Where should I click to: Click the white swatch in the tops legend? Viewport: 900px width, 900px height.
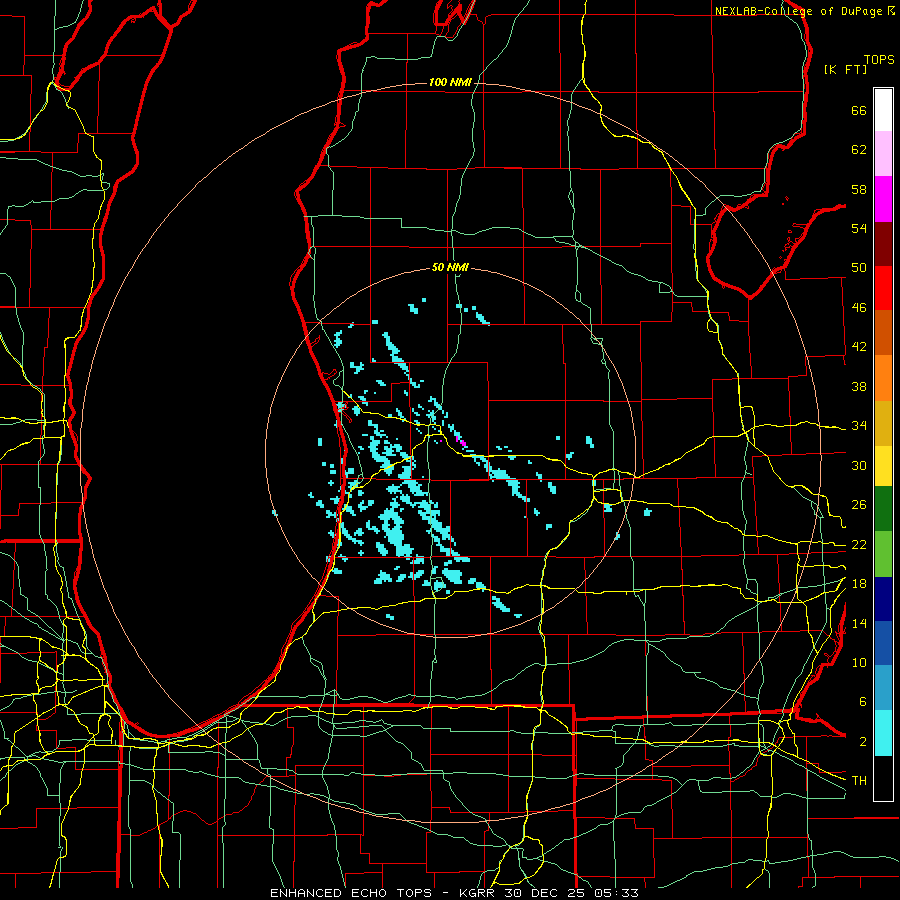coord(883,110)
